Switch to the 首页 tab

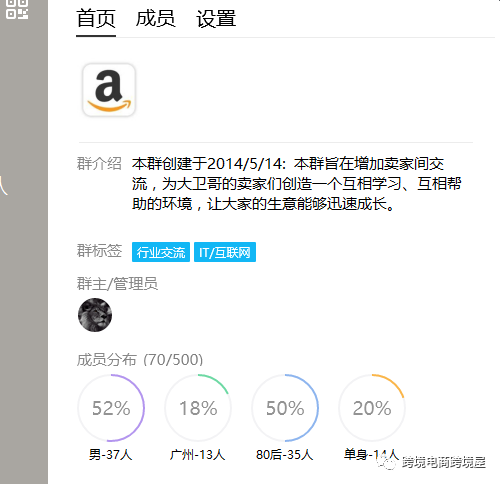(96, 19)
